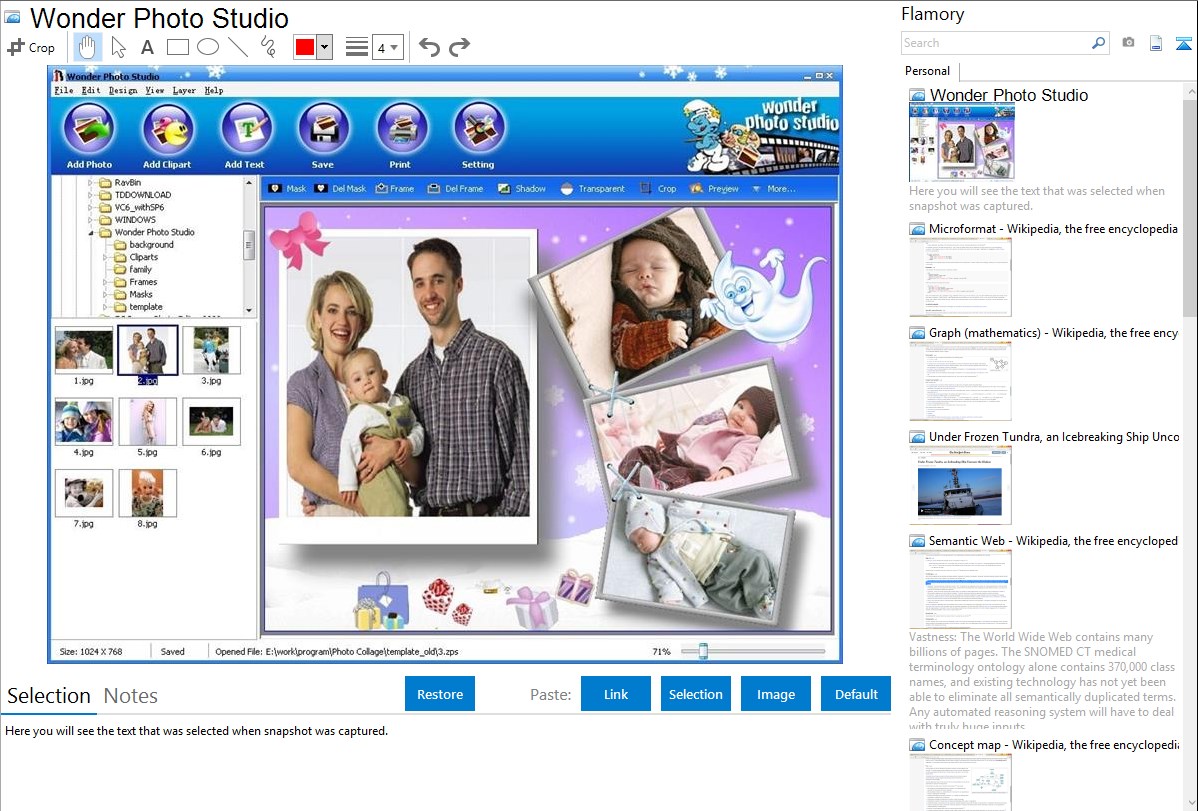Select the family folder
Viewport: 1198px width, 811px height.
(x=133, y=270)
